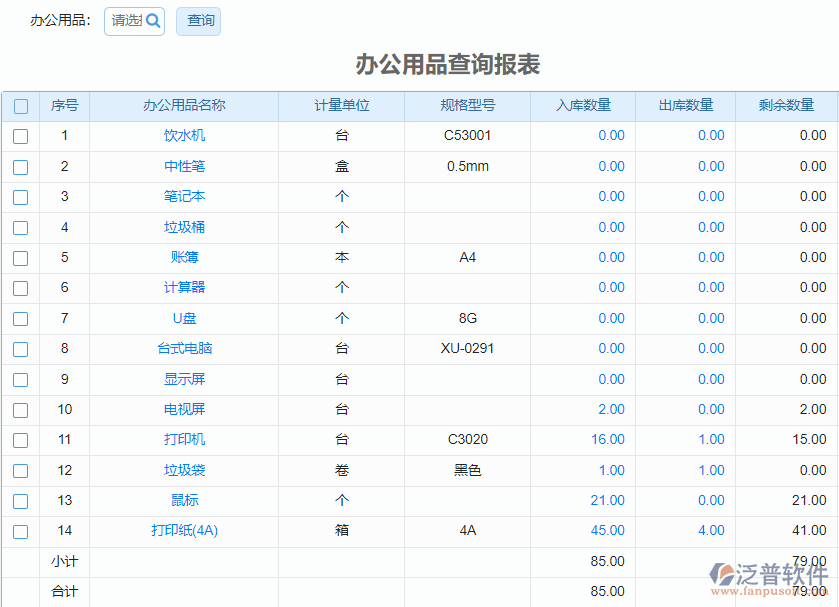
Task: Open the 鼠标 item details link
Action: click(184, 500)
